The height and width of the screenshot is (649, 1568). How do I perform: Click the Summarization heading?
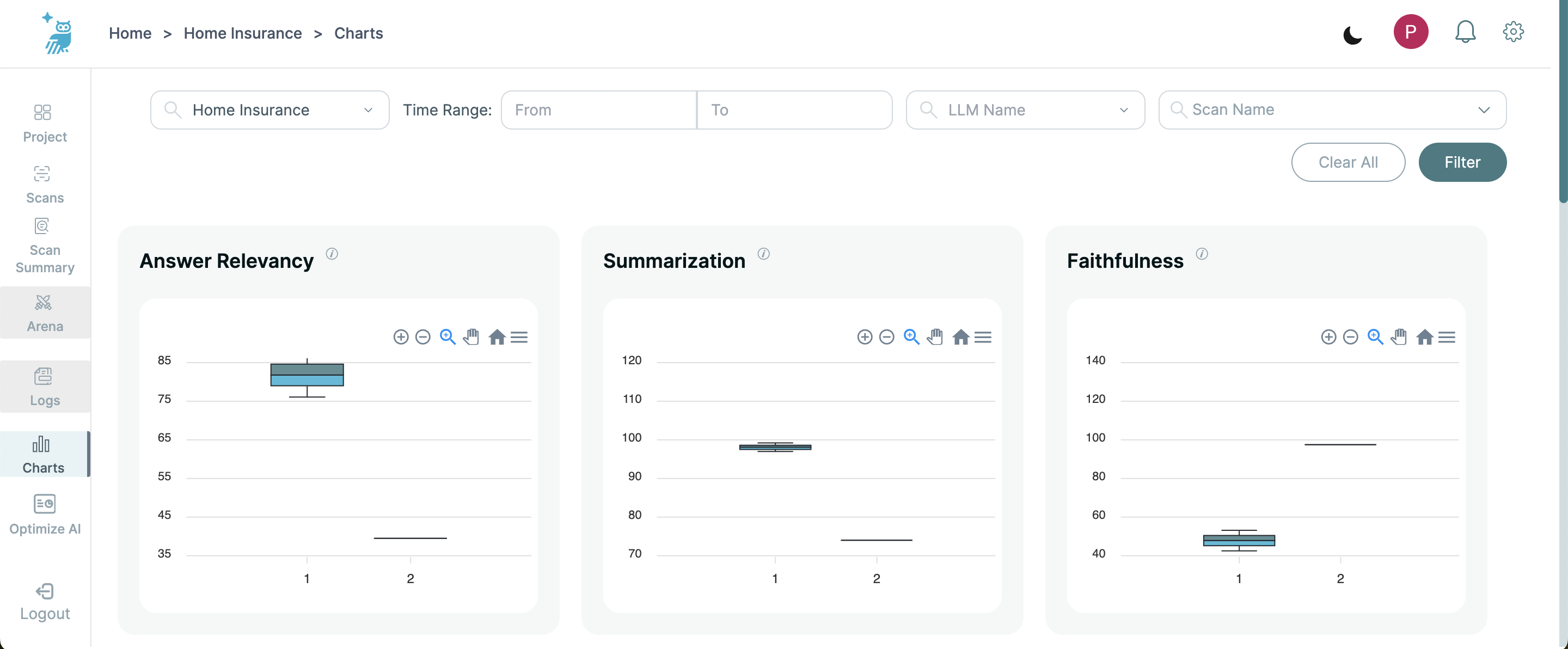[x=674, y=261]
